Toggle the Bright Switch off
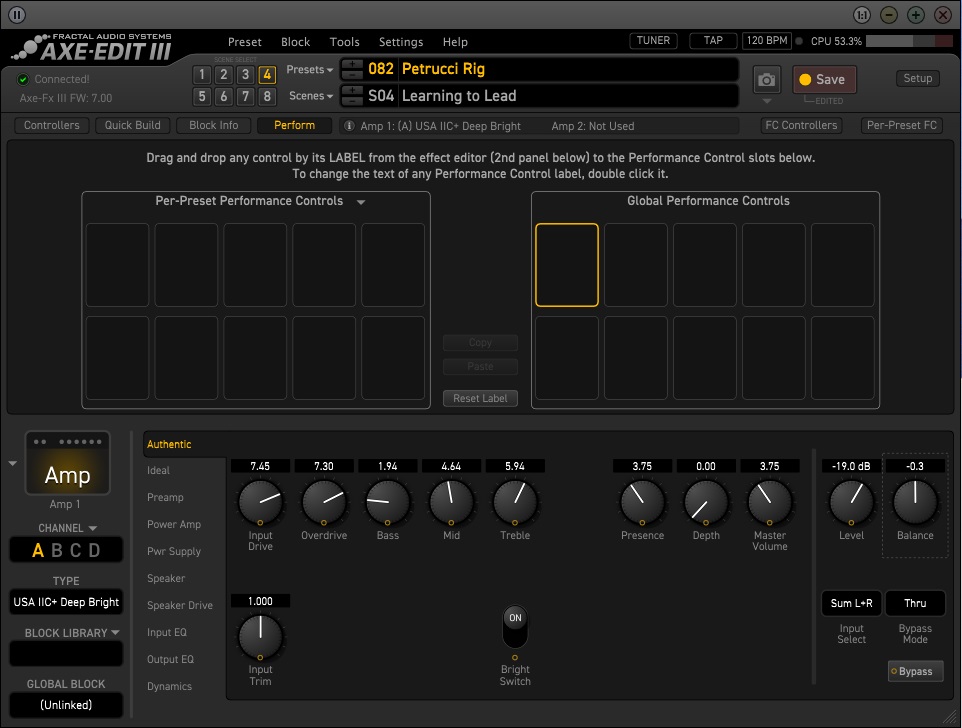The width and height of the screenshot is (962, 728). 515,626
